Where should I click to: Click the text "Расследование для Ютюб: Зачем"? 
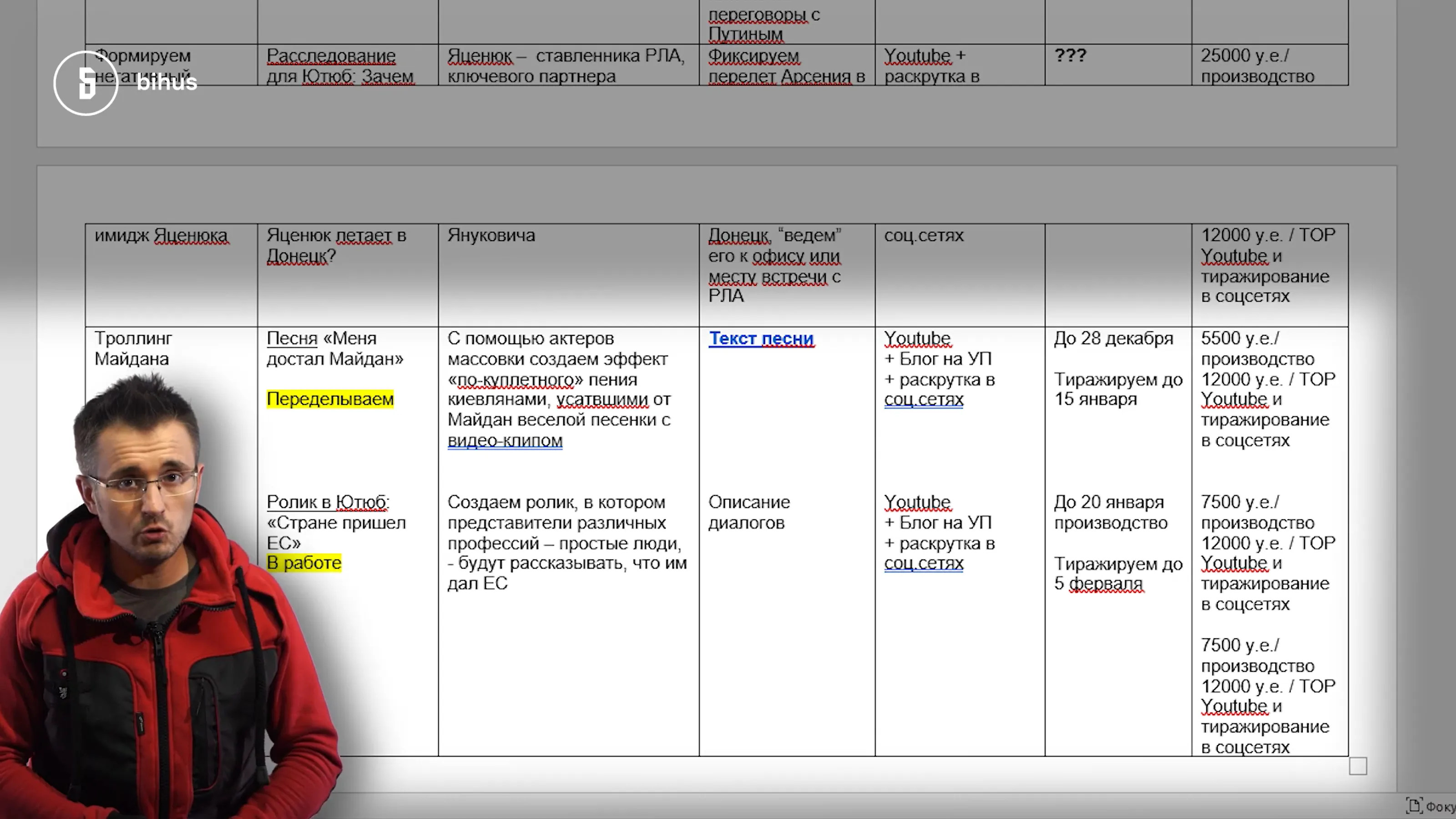click(340, 66)
